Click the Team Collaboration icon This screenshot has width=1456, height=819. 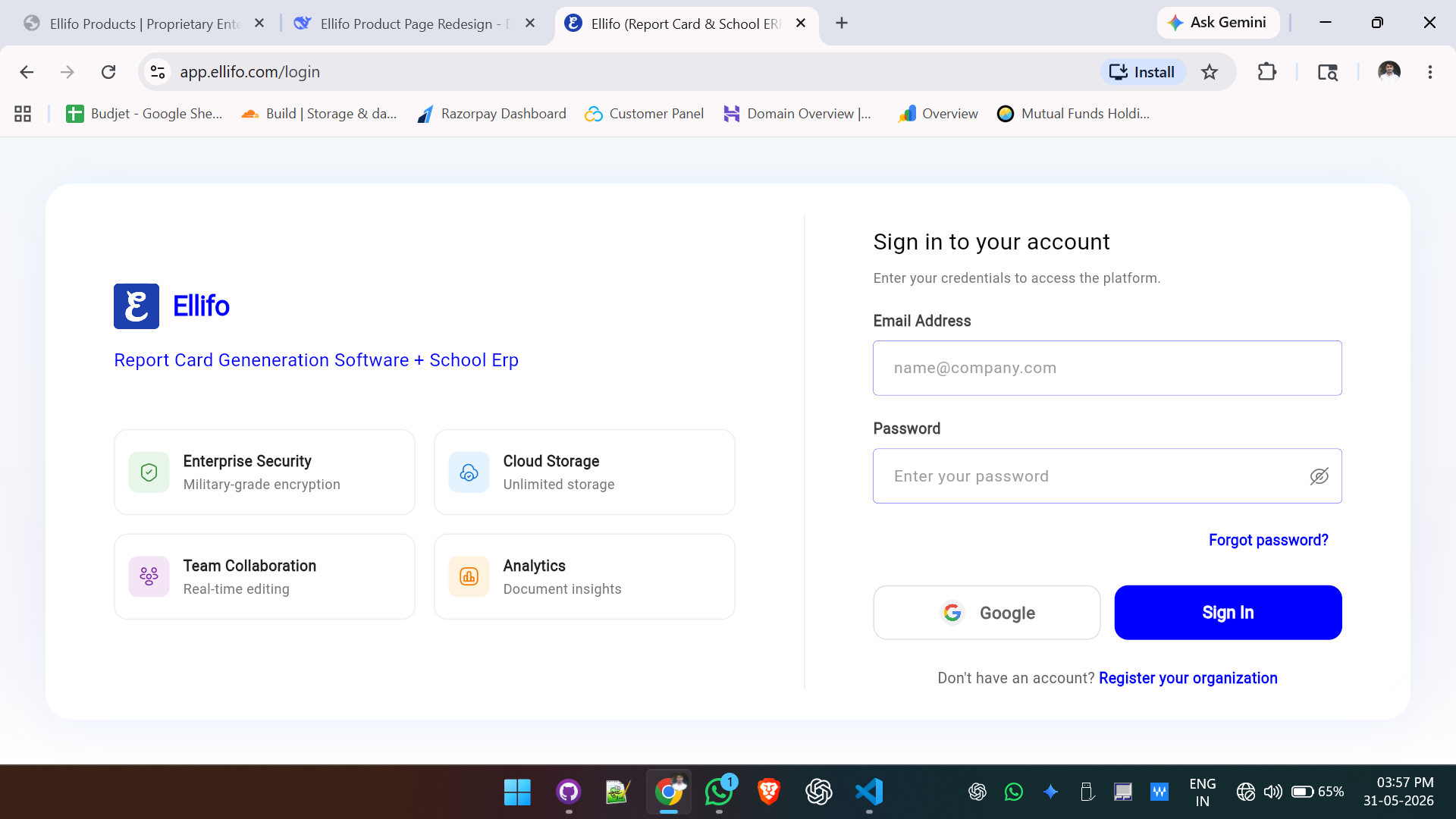pos(149,577)
